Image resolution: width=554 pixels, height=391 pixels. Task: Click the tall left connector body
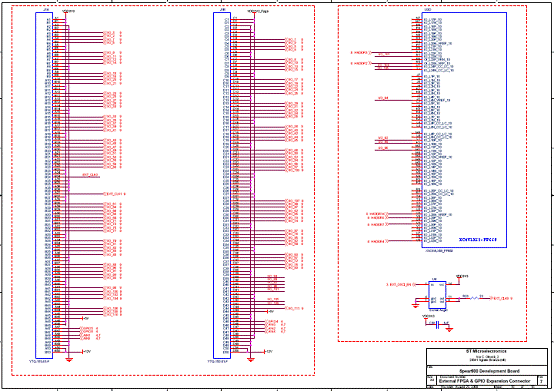(x=44, y=185)
